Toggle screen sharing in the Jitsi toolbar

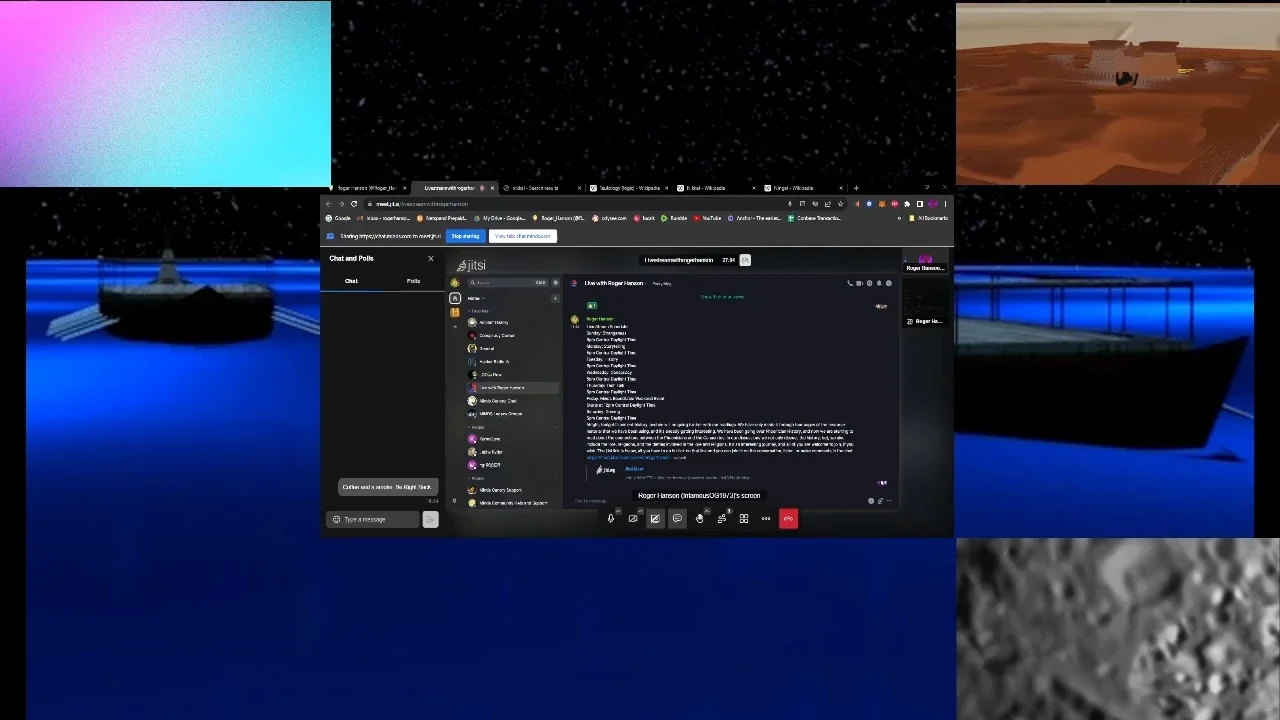click(655, 519)
